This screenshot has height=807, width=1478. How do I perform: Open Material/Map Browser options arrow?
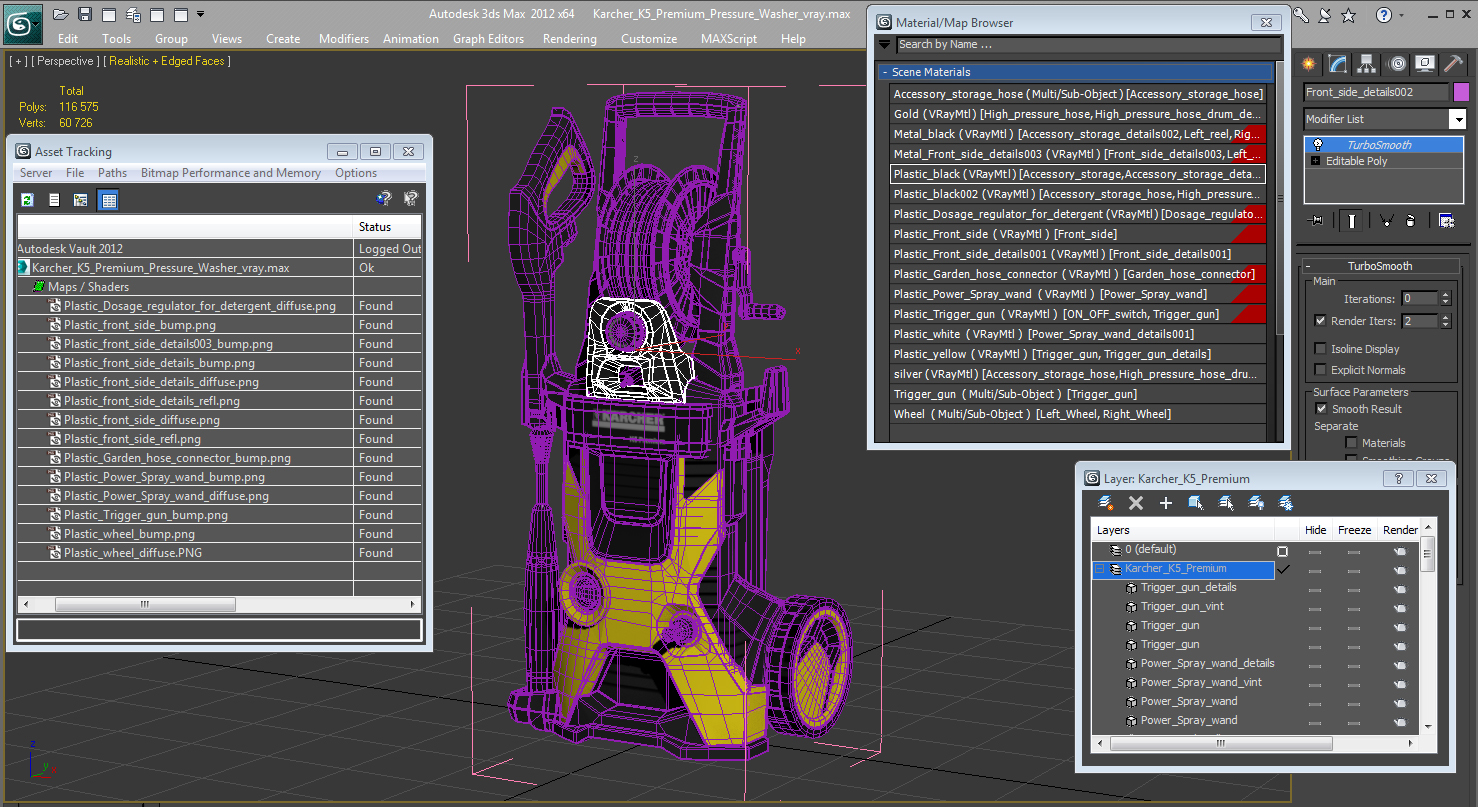click(884, 45)
